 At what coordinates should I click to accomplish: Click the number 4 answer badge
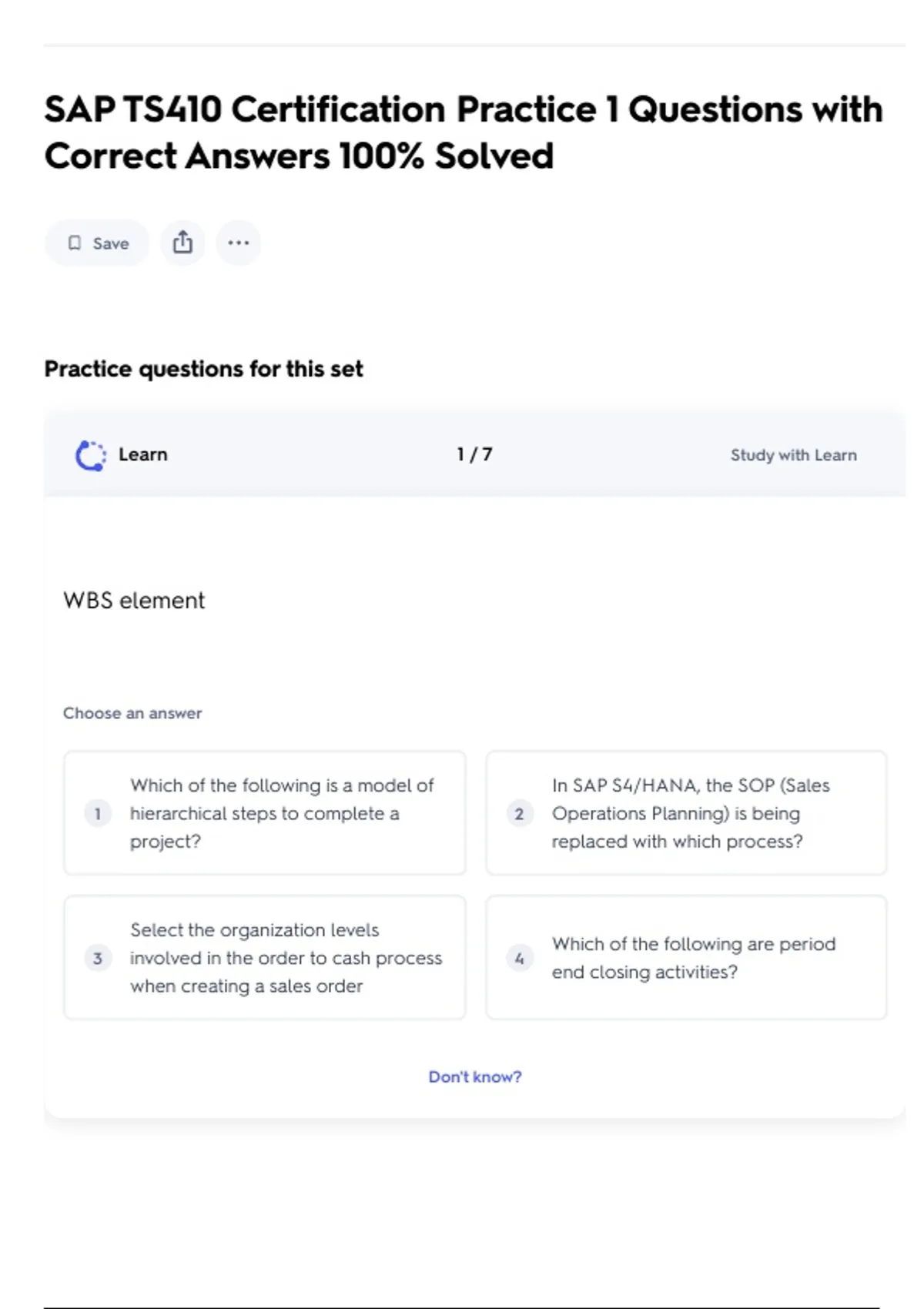click(x=519, y=958)
